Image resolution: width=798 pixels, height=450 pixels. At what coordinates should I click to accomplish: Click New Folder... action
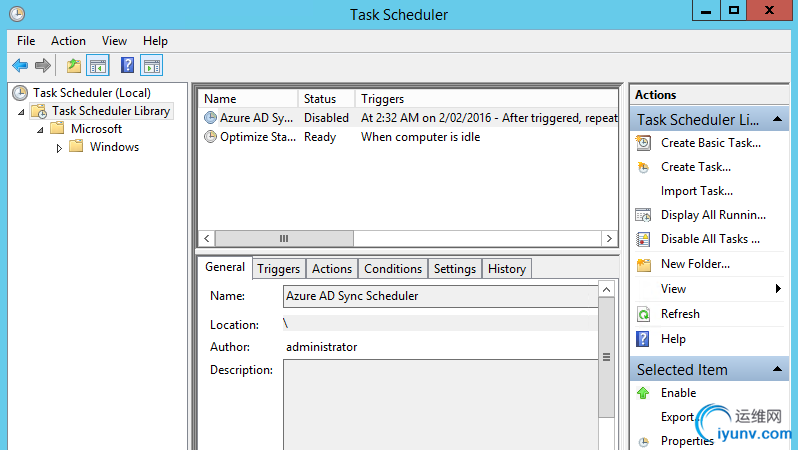(695, 264)
